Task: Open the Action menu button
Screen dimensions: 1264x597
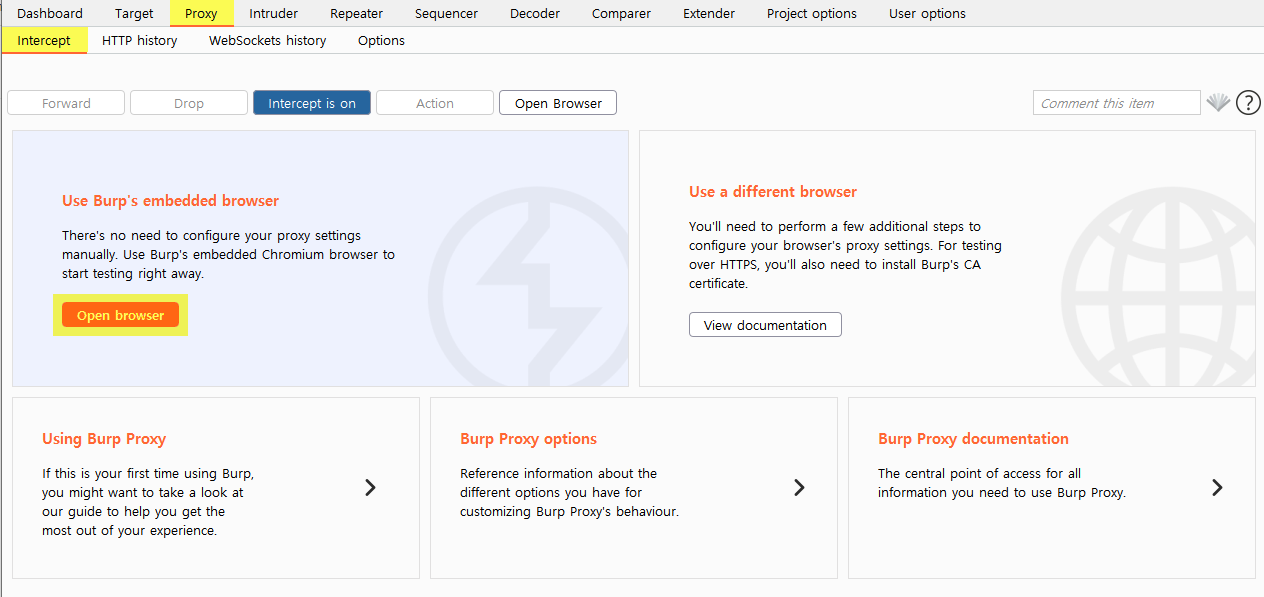Action: pos(435,103)
